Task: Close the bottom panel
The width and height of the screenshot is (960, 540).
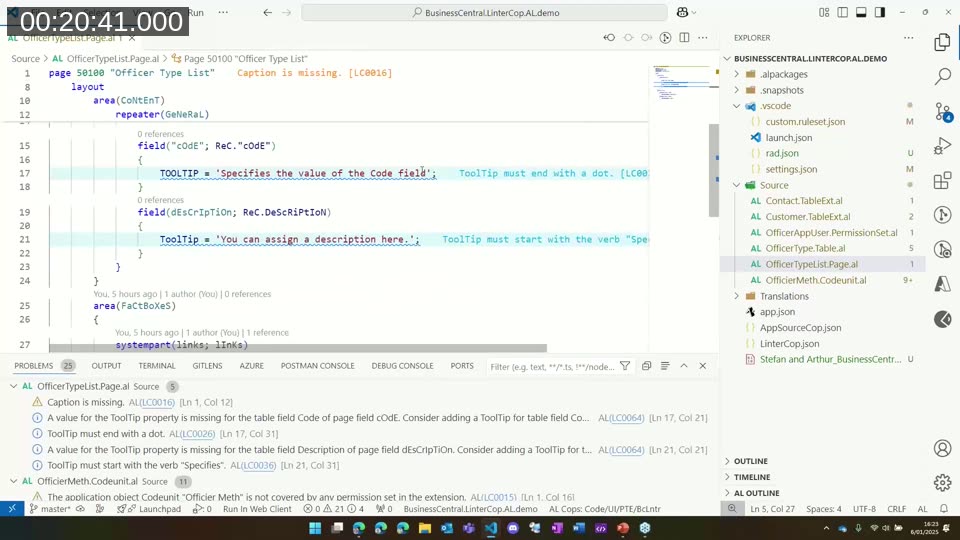Action: pyautogui.click(x=703, y=366)
